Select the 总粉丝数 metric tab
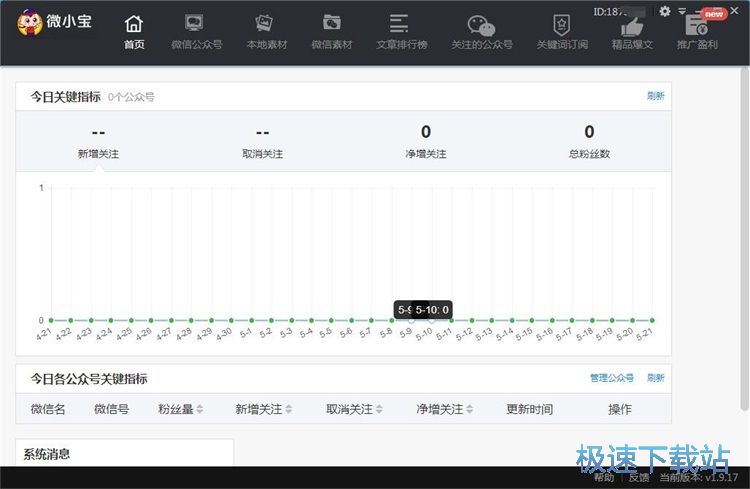Screen dimensions: 750x489 (589, 142)
